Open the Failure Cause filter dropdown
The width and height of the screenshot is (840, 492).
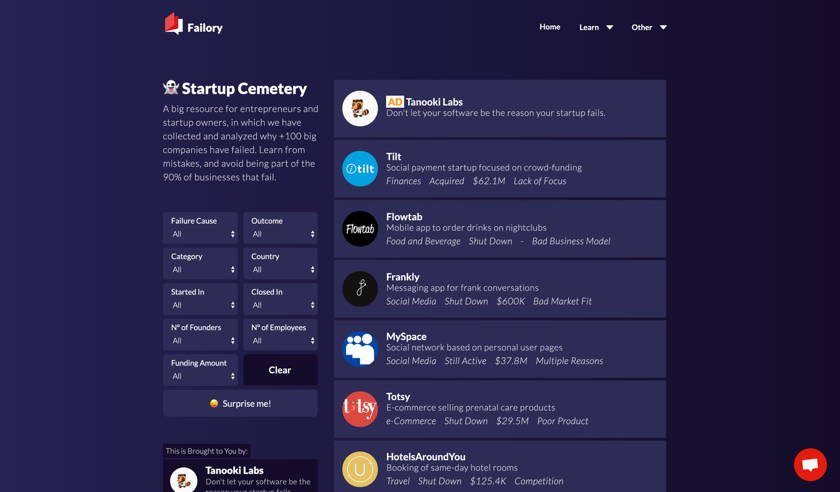coord(200,228)
